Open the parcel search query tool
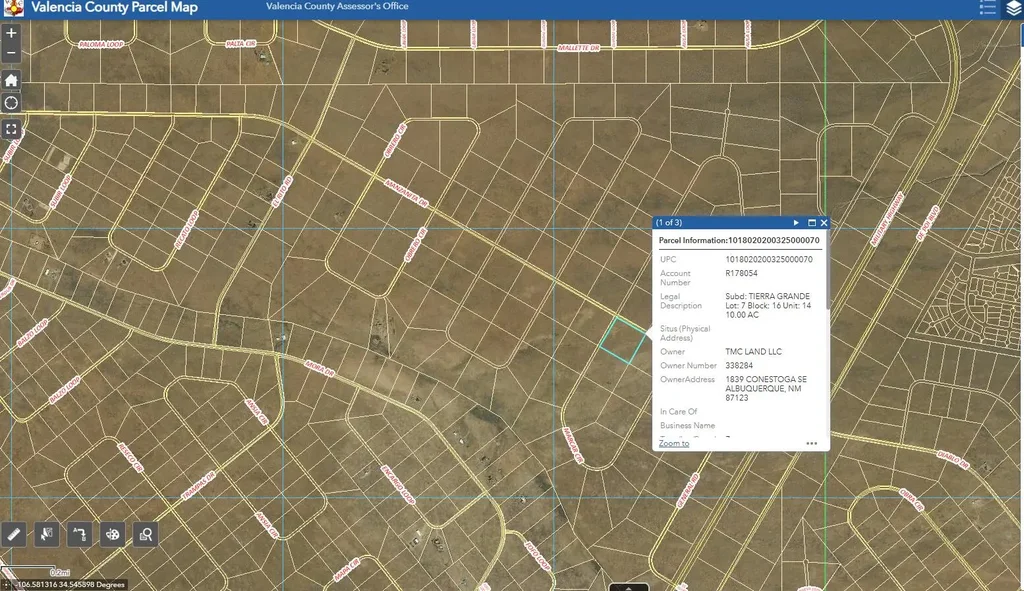The image size is (1024, 591). 146,534
